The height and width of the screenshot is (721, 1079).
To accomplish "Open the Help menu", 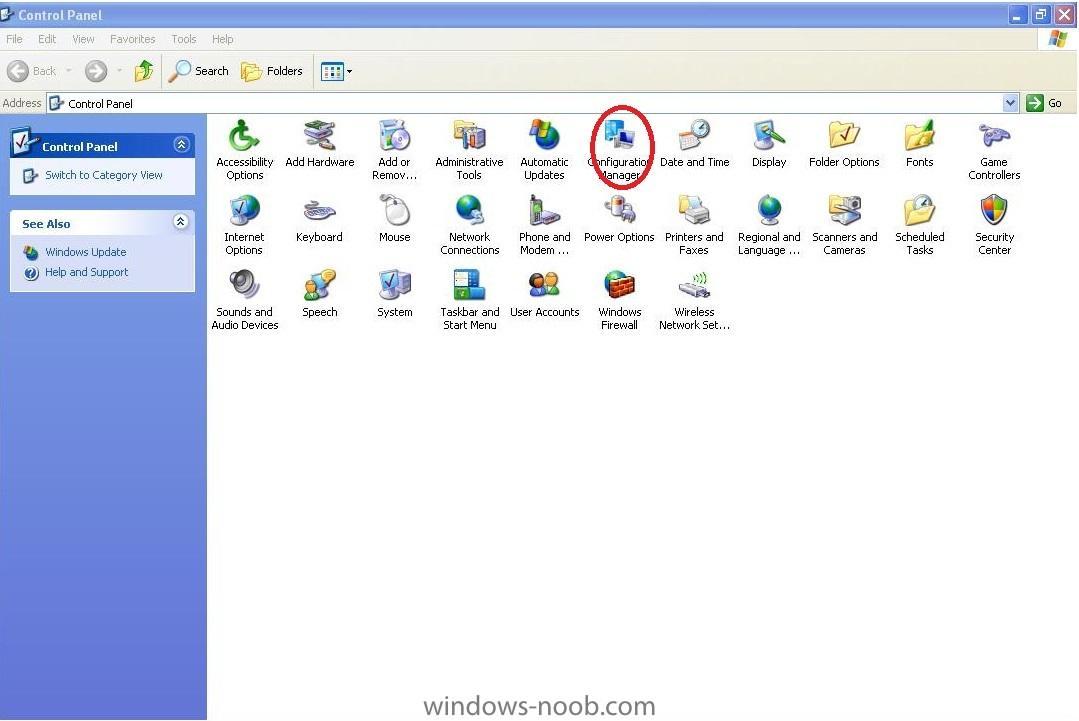I will 222,39.
